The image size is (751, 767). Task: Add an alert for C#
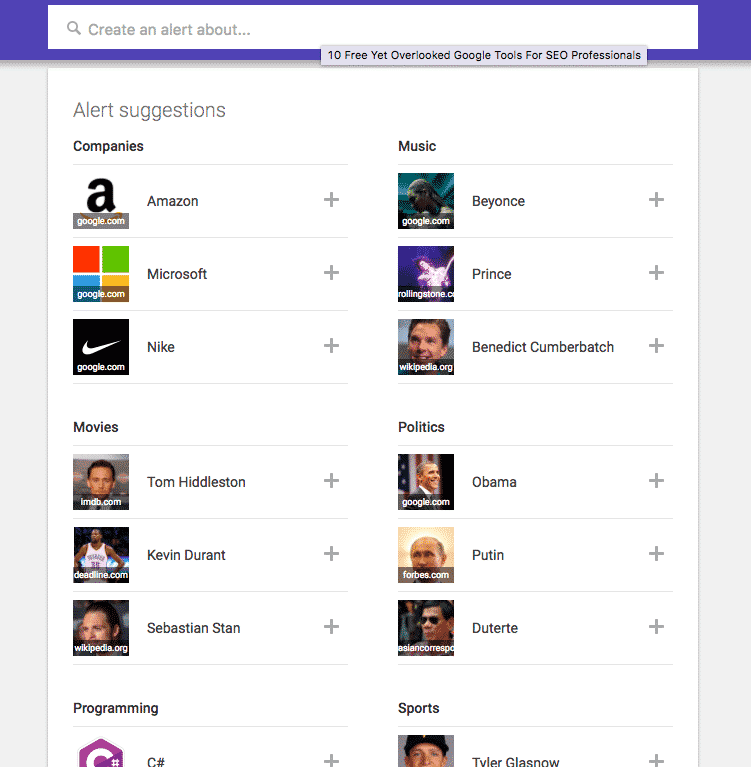[x=331, y=760]
